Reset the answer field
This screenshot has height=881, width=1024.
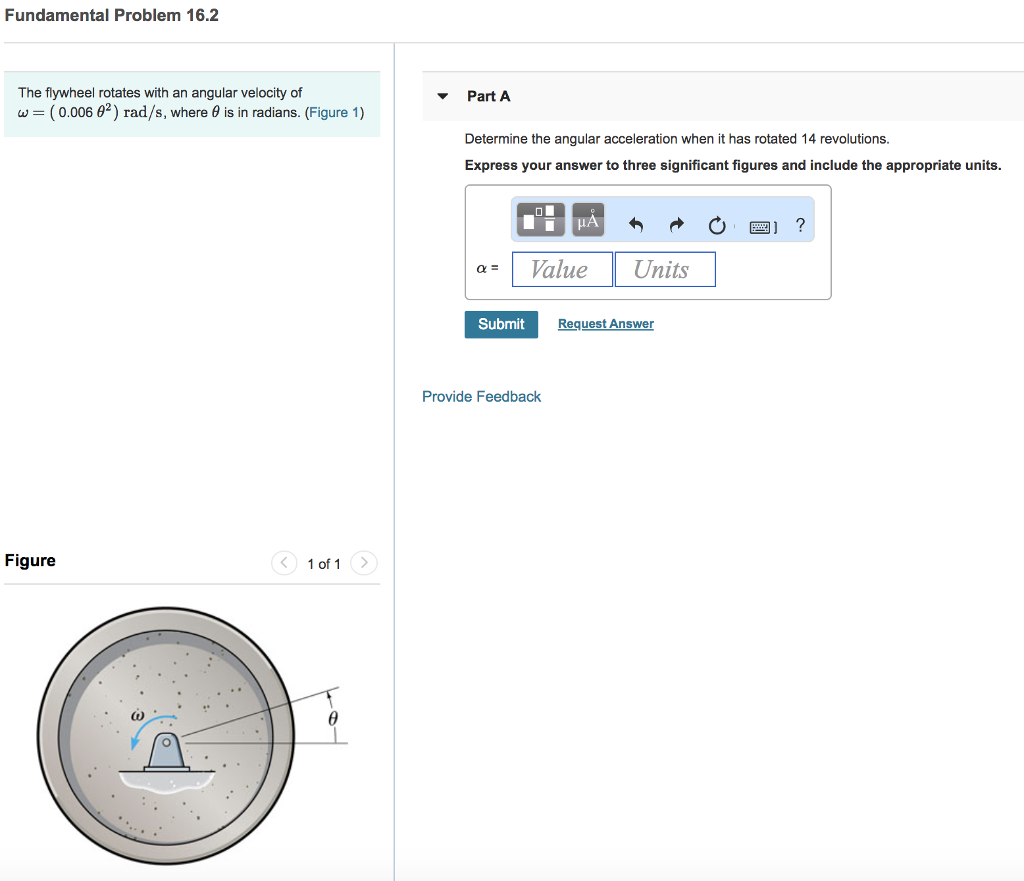tap(717, 225)
